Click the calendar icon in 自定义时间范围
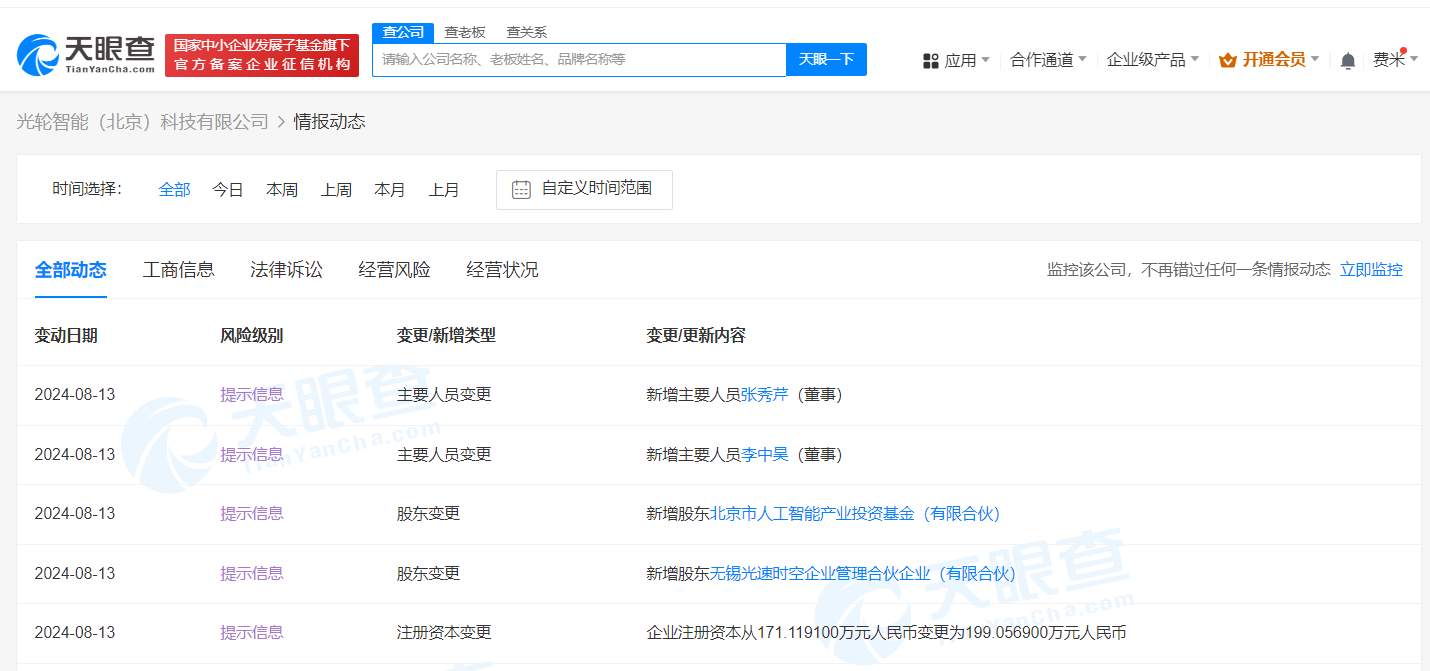This screenshot has width=1430, height=671. (x=519, y=189)
